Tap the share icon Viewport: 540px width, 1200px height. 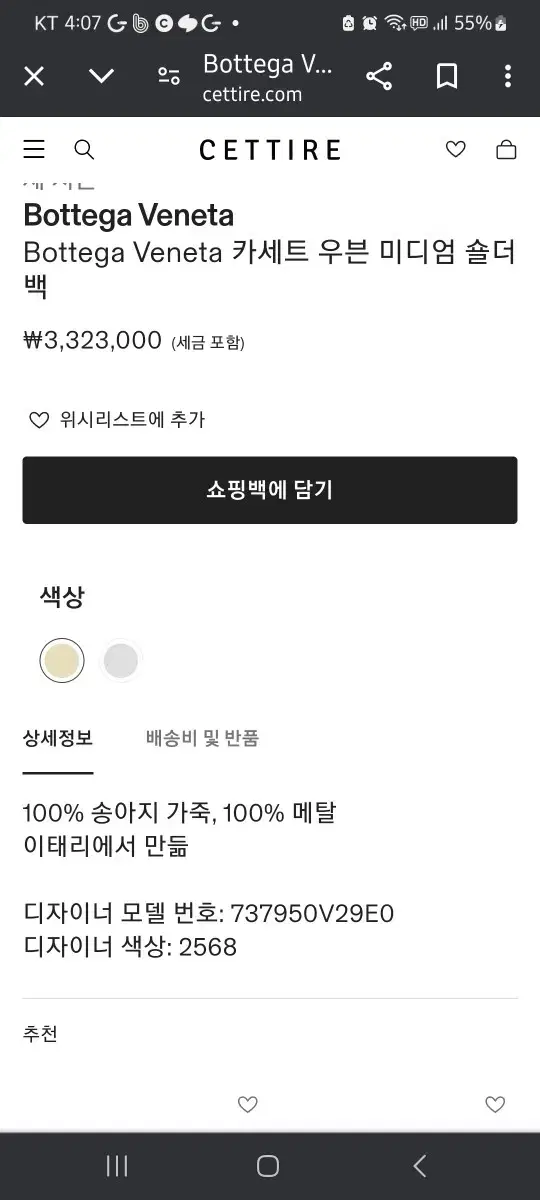(379, 76)
